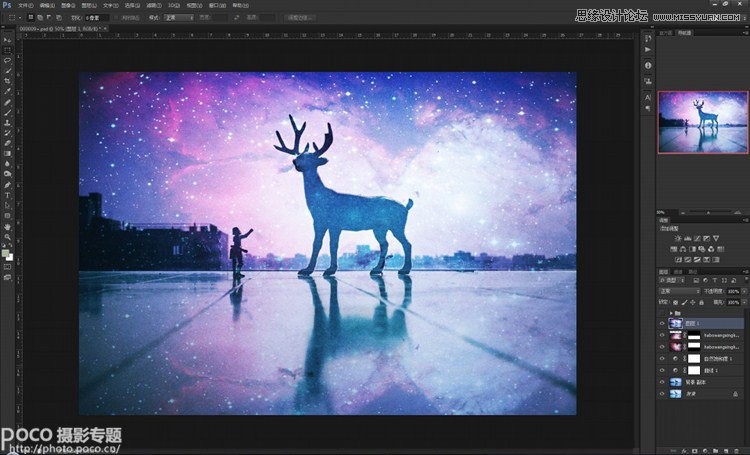This screenshot has height=455, width=750.
Task: Select the Dodge tool
Action: [x=7, y=174]
